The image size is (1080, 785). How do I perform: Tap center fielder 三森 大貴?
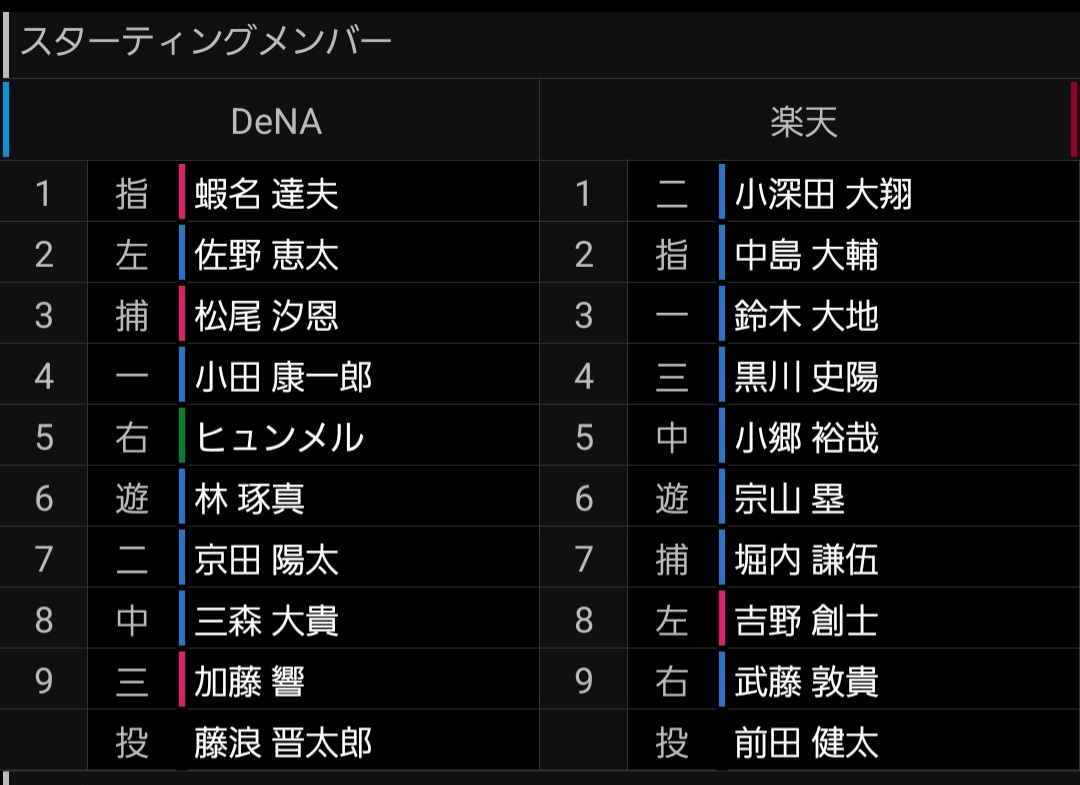(266, 620)
